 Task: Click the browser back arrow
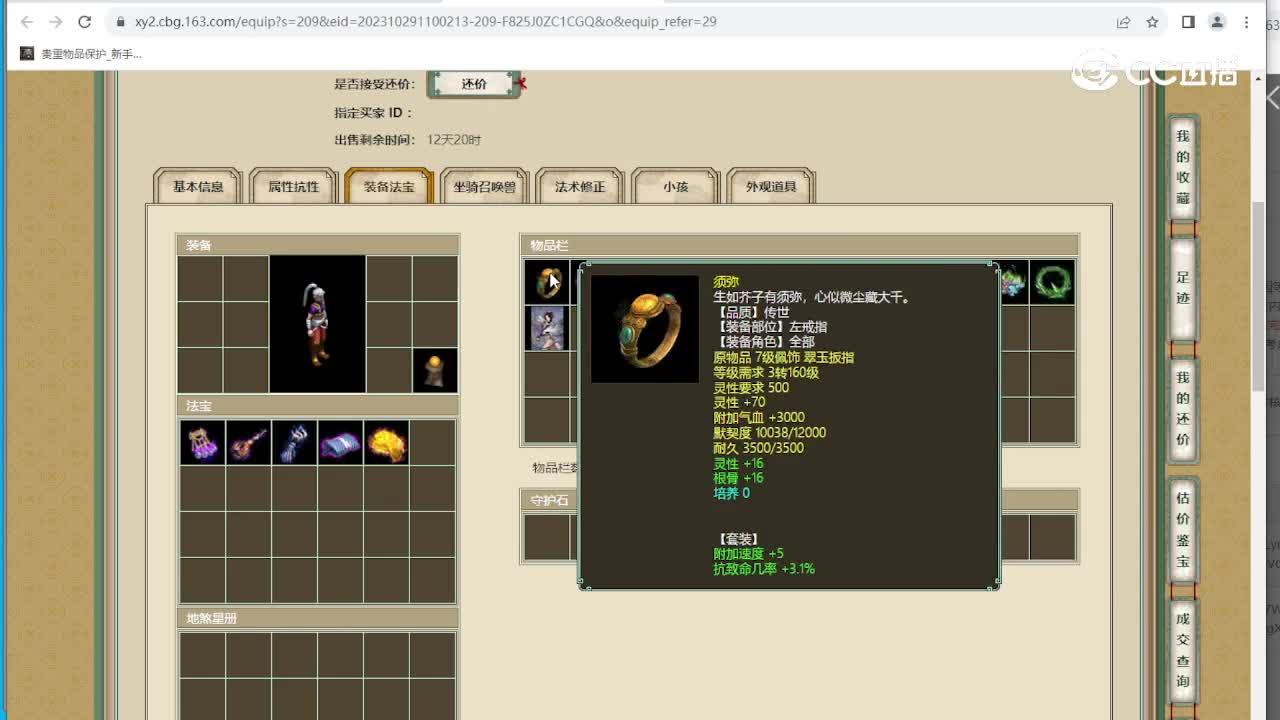[27, 22]
